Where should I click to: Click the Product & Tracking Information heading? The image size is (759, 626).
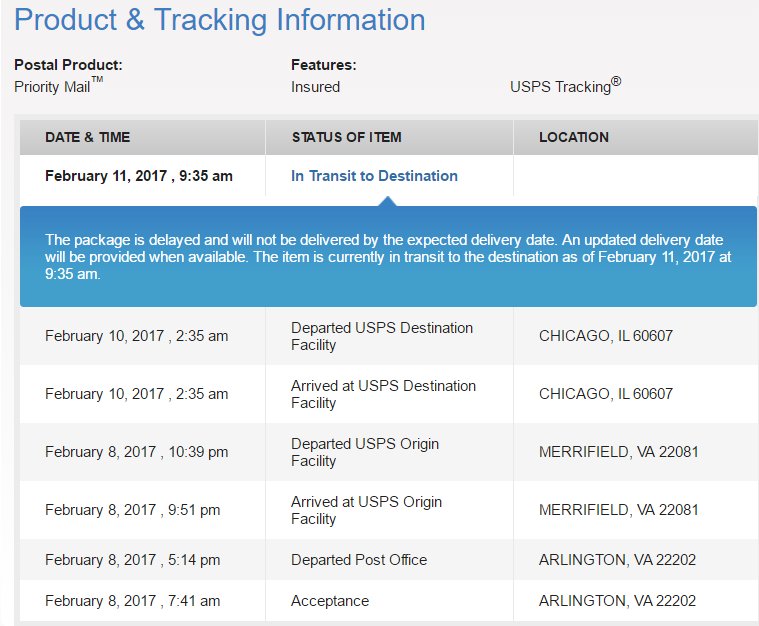(x=220, y=20)
